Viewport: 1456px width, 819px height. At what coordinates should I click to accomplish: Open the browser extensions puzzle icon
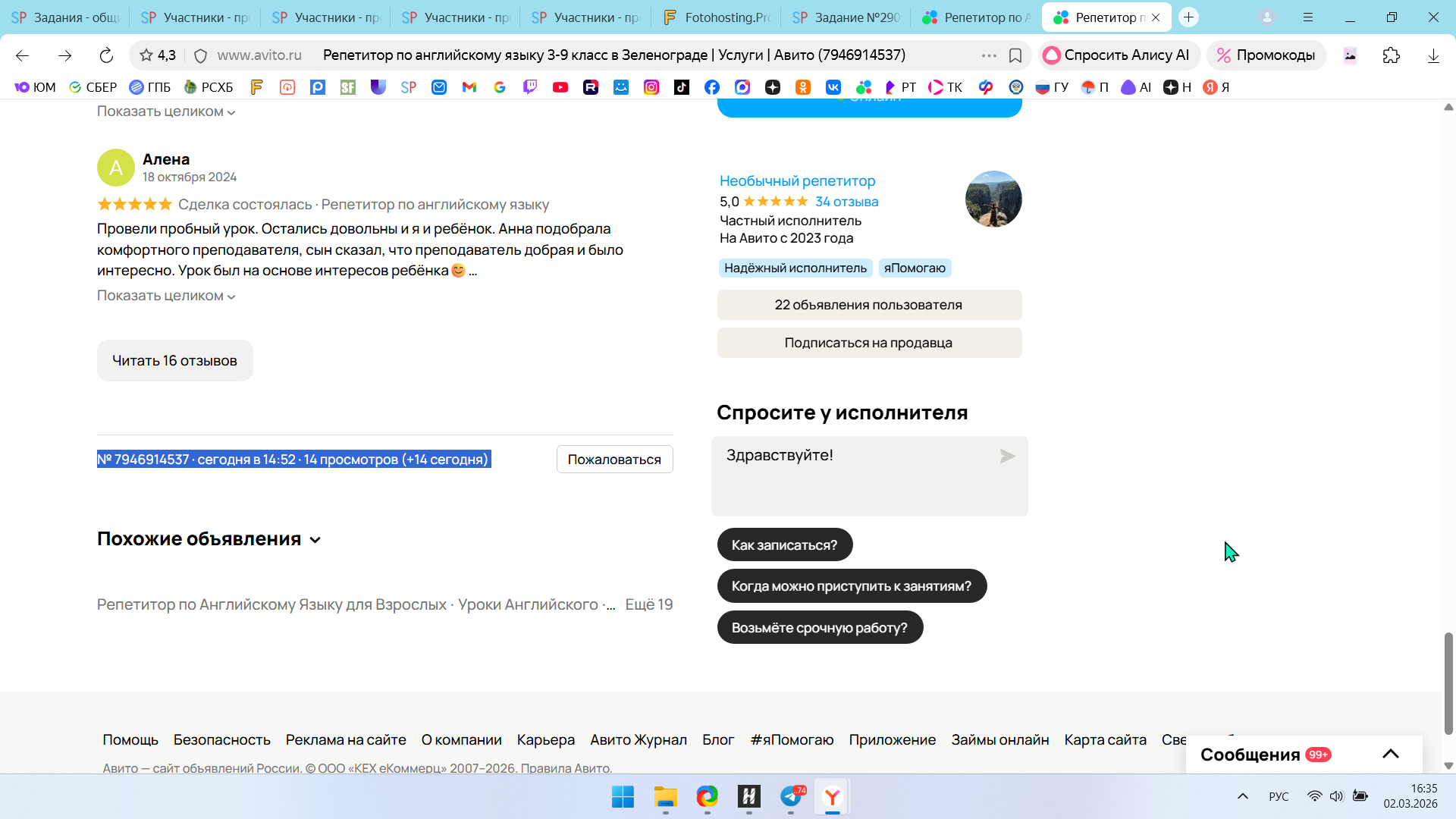(x=1391, y=55)
